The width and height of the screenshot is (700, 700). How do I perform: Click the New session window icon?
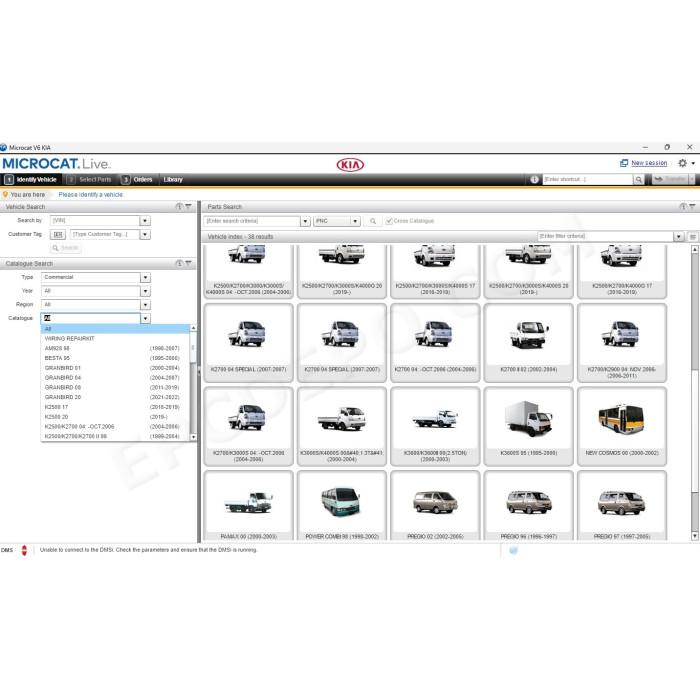624,163
